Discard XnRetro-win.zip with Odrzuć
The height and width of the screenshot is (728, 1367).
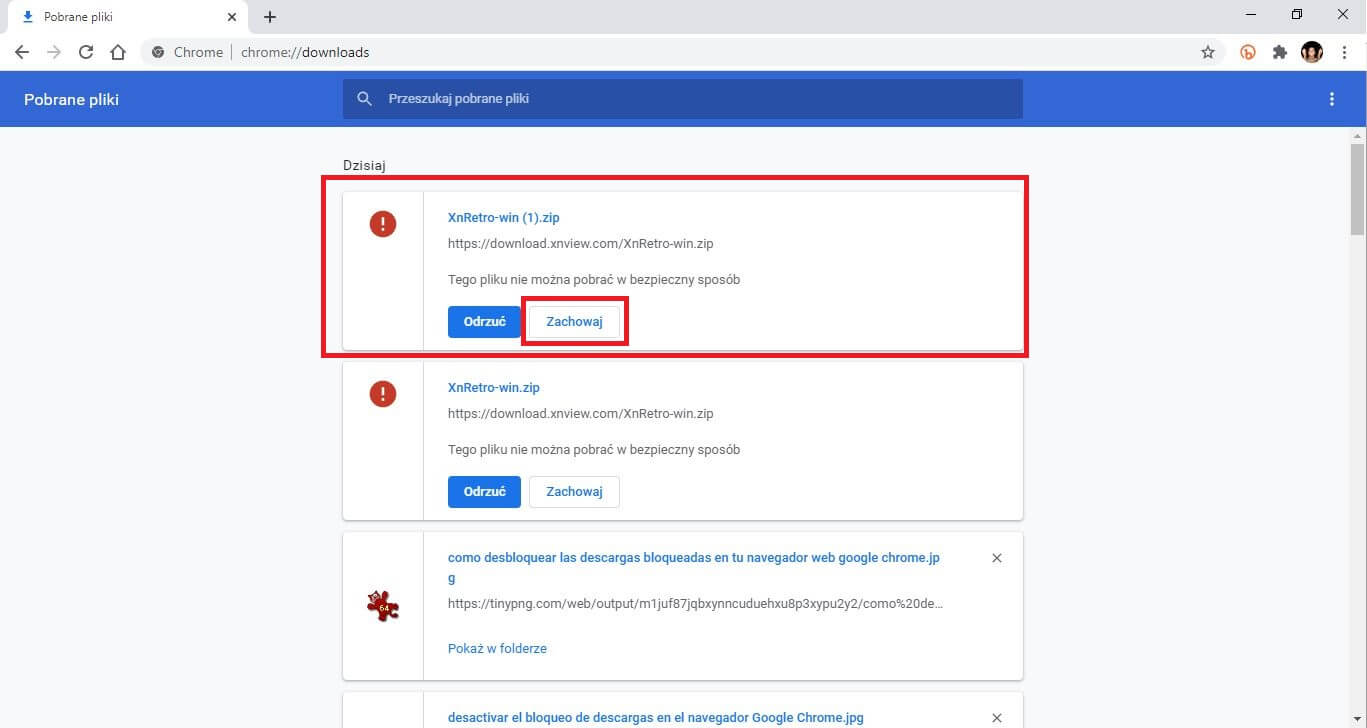pos(484,492)
